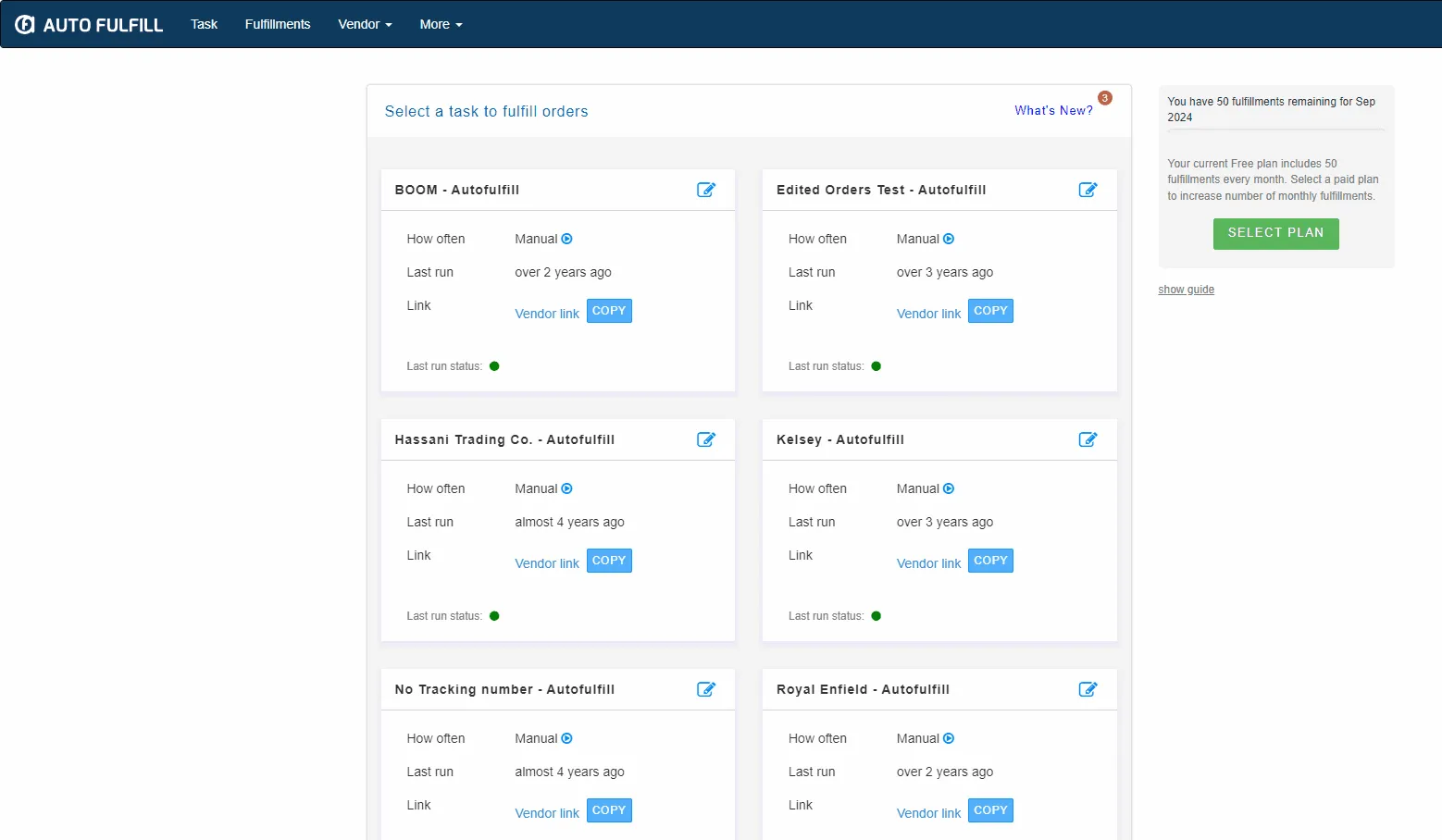1442x840 pixels.
Task: Open Hassani Trading Co. Vendor link
Action: click(x=547, y=563)
